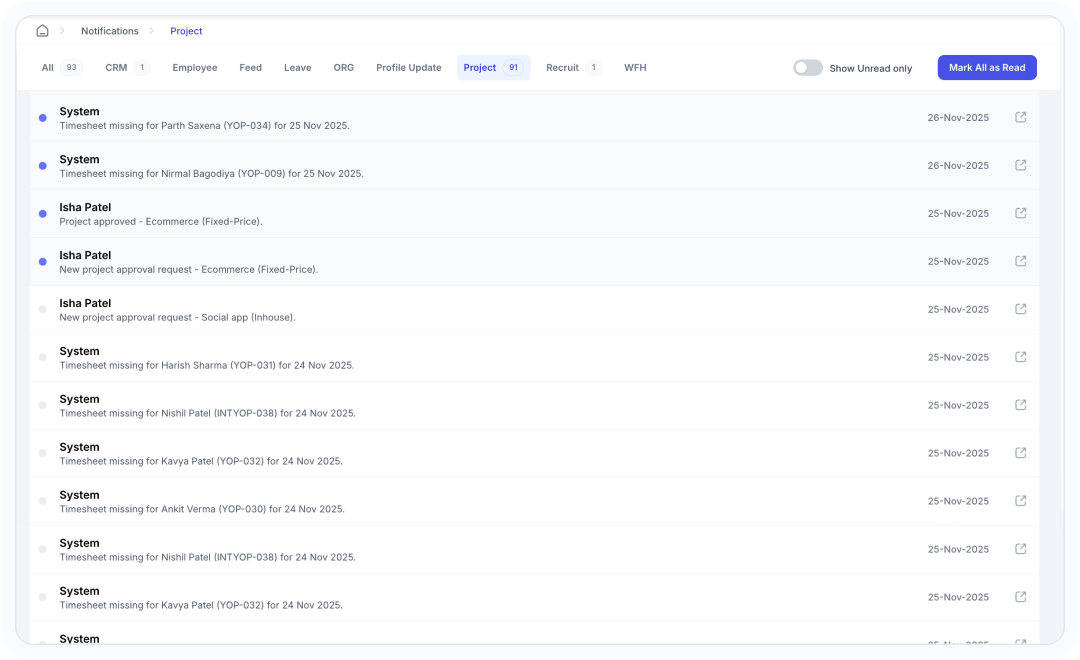This screenshot has height=660, width=1080.
Task: Click the unread dot on Parth Saxena notification
Action: (42, 118)
